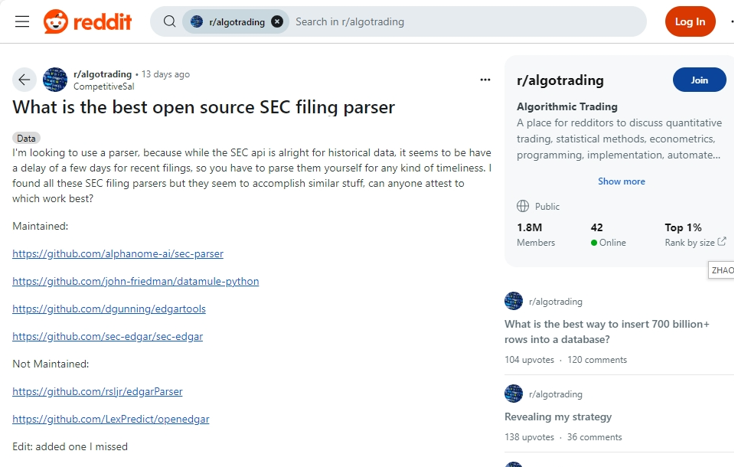Click 120 comments on database post
This screenshot has height=467, width=734.
pos(597,360)
